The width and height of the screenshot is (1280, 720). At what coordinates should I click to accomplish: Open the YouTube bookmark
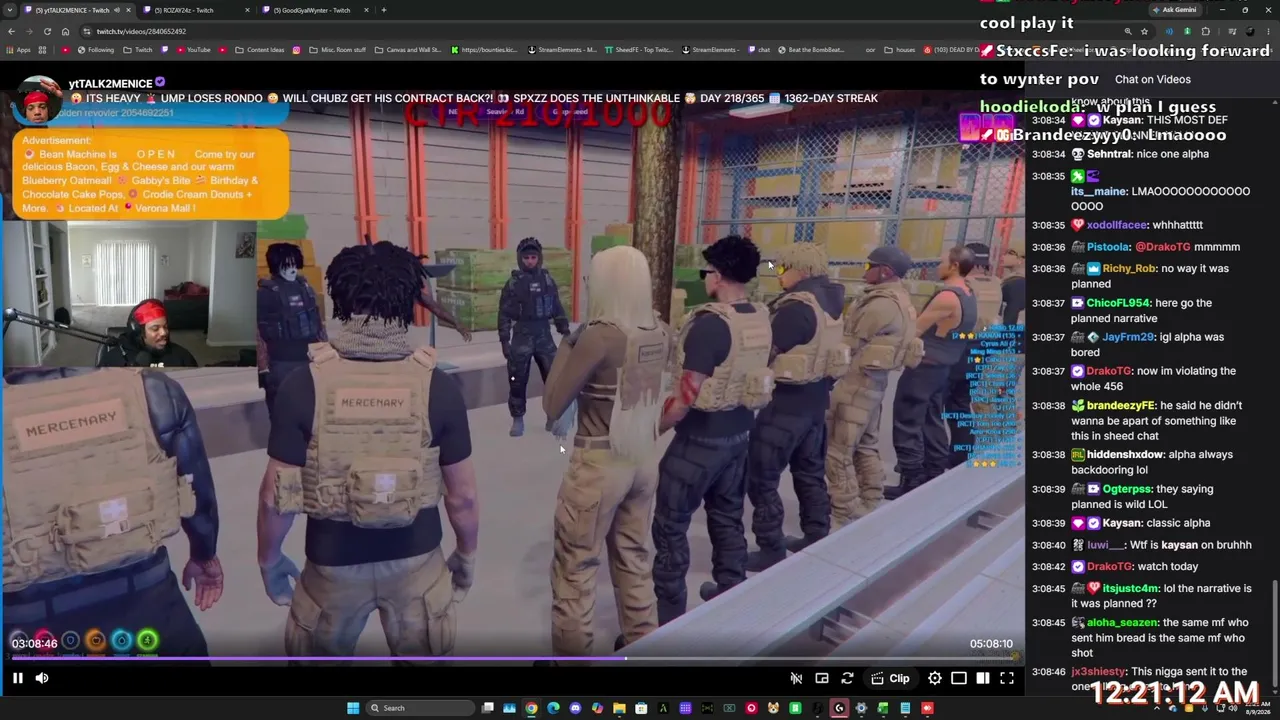click(x=193, y=50)
